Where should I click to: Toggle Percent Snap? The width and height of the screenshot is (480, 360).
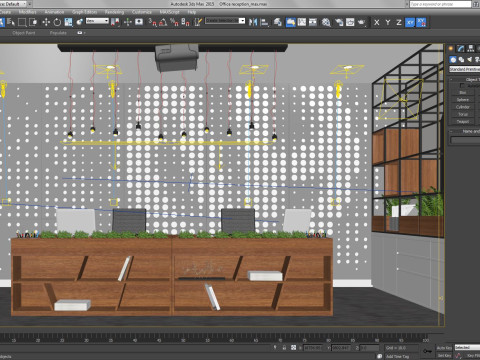174,22
